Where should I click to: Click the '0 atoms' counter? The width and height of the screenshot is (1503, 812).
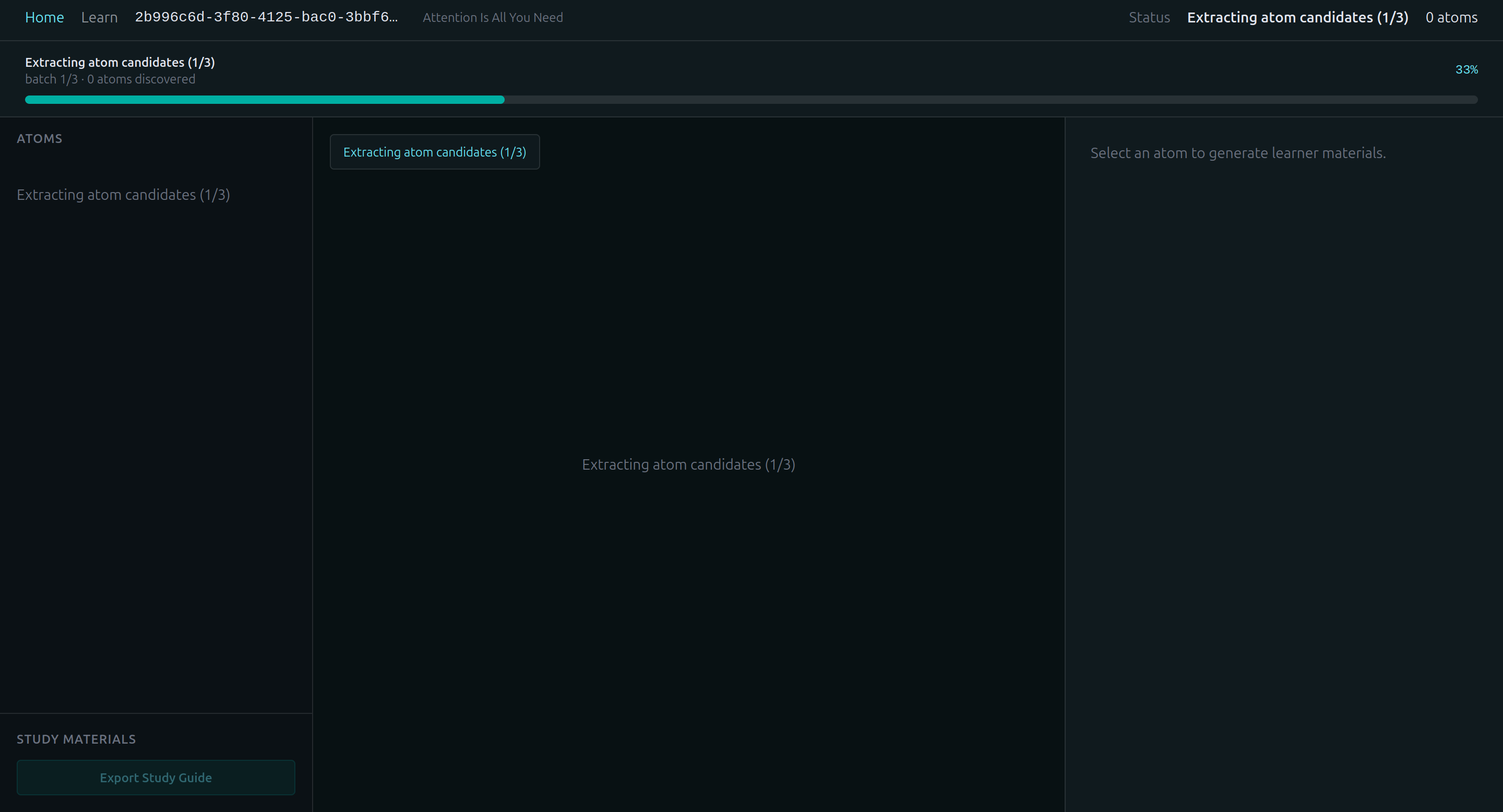(x=1451, y=18)
